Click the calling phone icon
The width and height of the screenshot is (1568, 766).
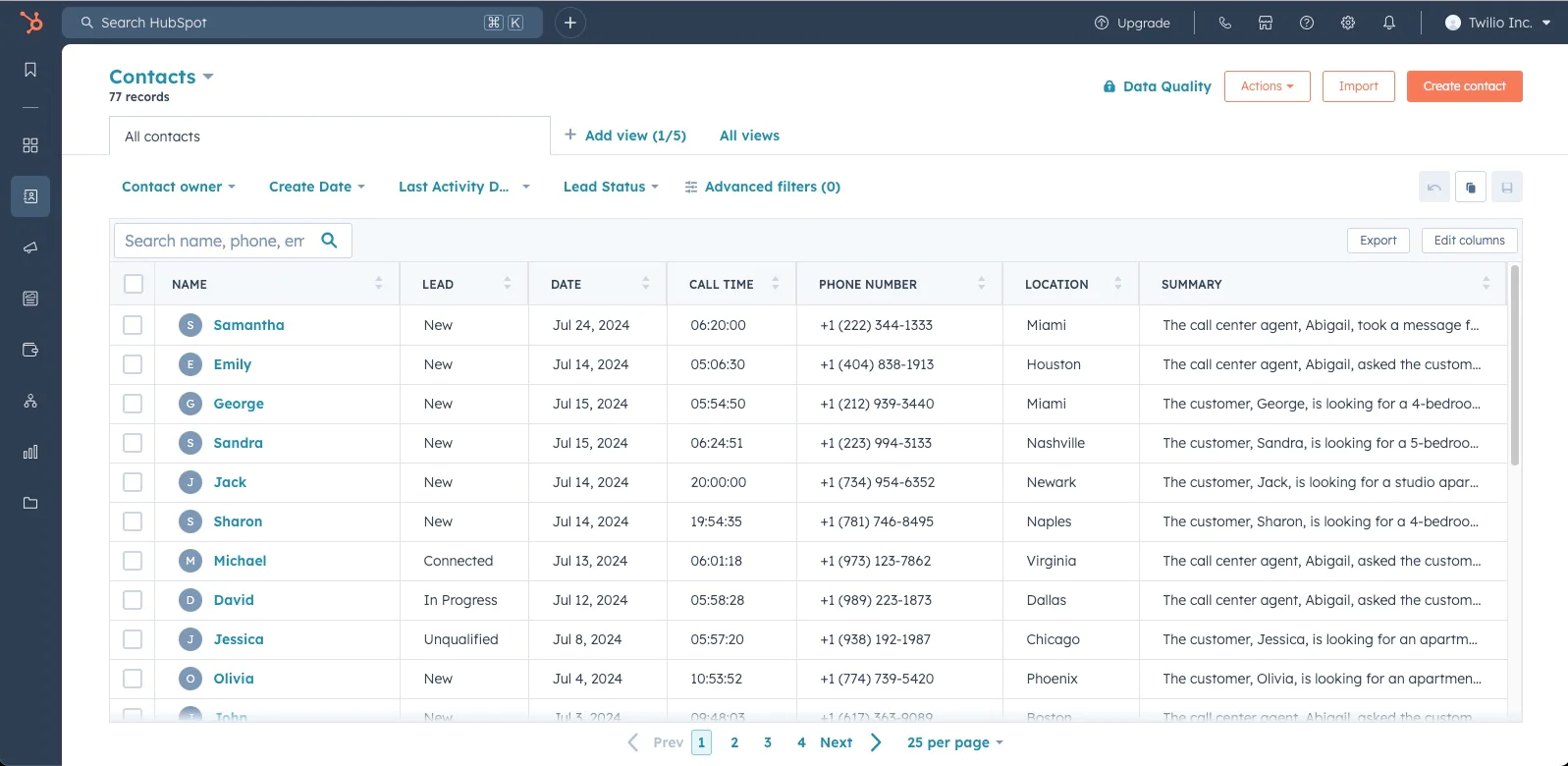(1224, 23)
